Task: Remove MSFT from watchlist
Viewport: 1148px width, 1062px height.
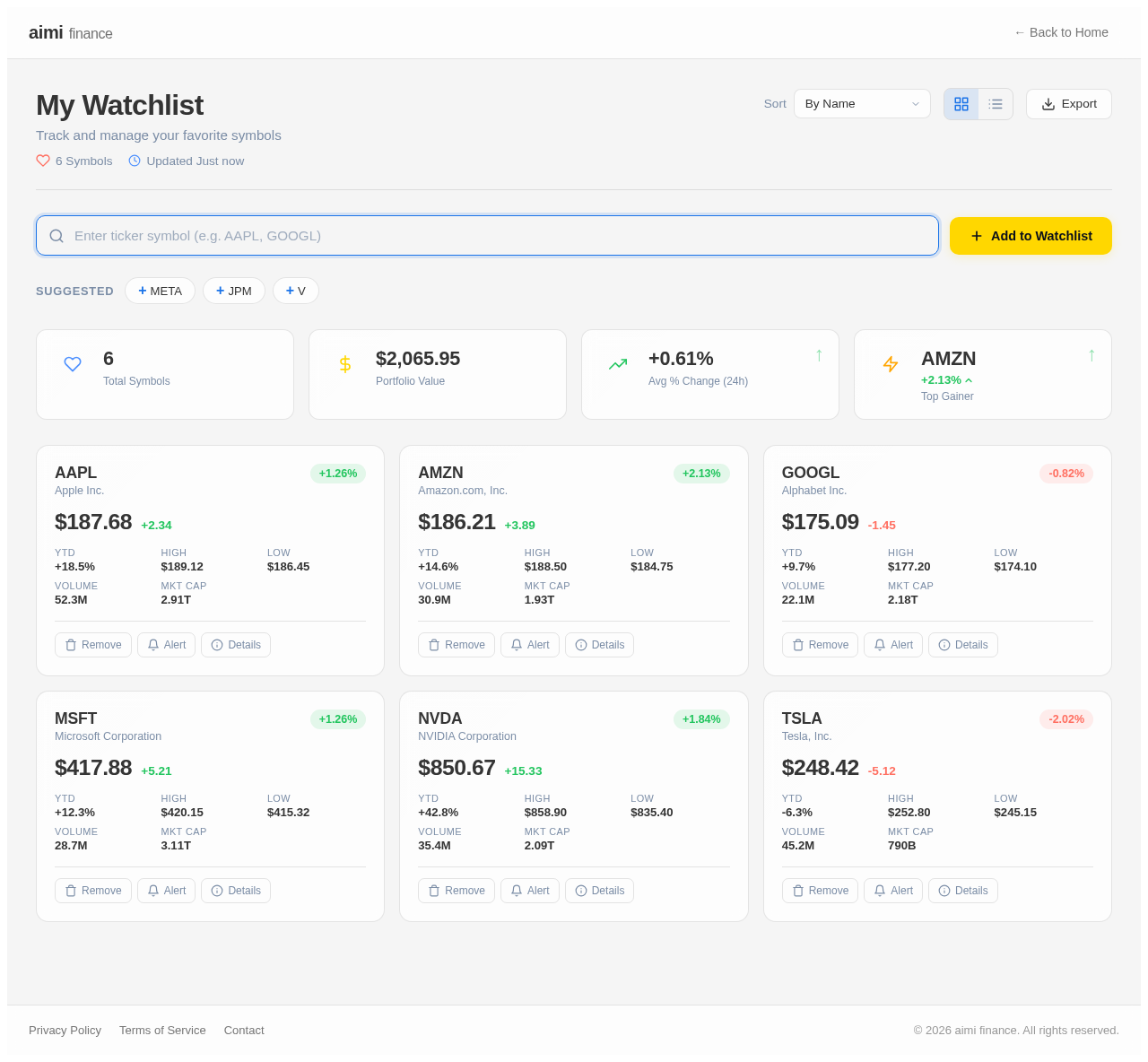Action: [x=93, y=891]
